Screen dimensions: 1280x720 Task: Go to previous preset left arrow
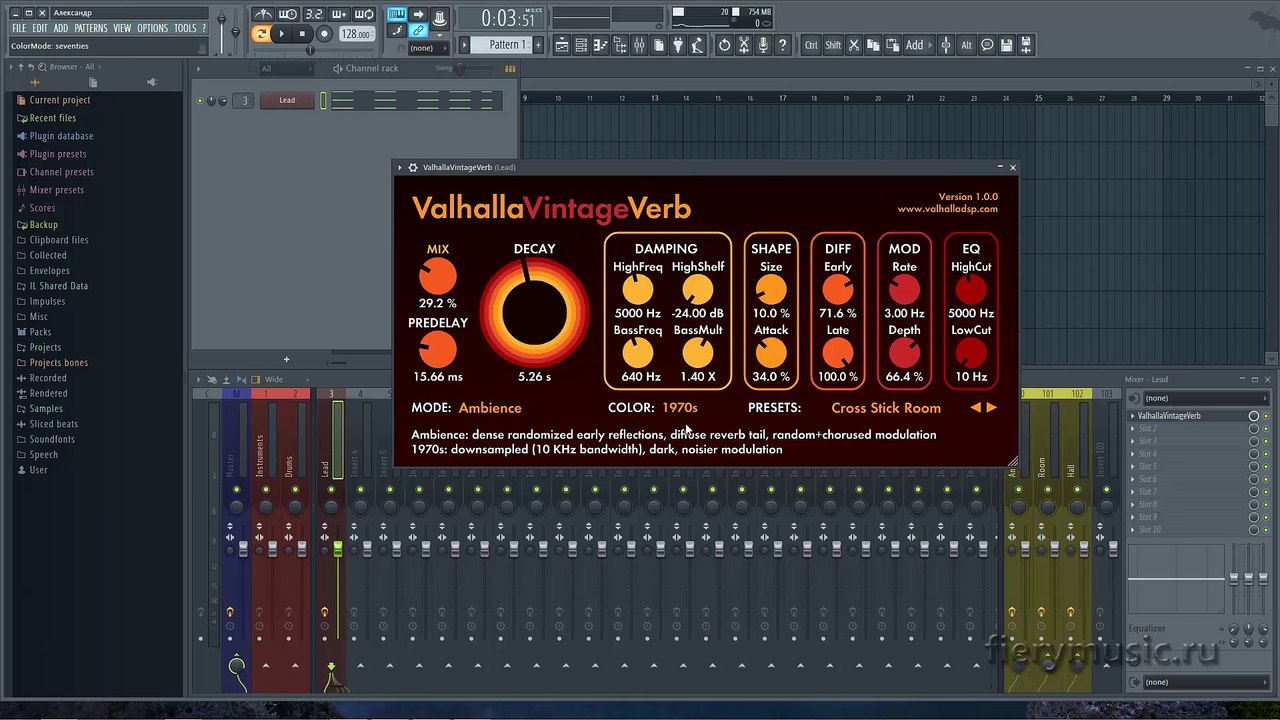tap(976, 408)
